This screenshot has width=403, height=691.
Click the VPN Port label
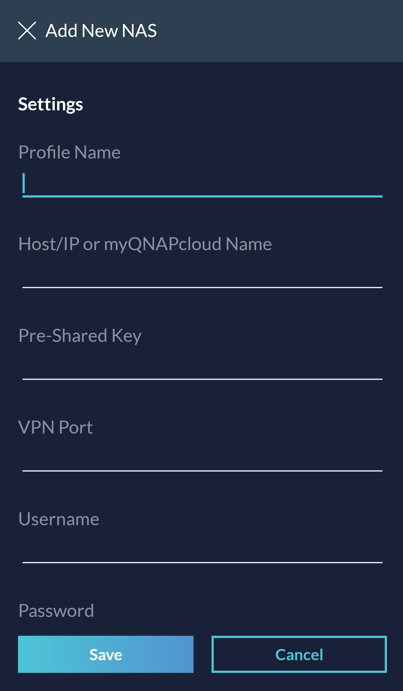coord(56,427)
